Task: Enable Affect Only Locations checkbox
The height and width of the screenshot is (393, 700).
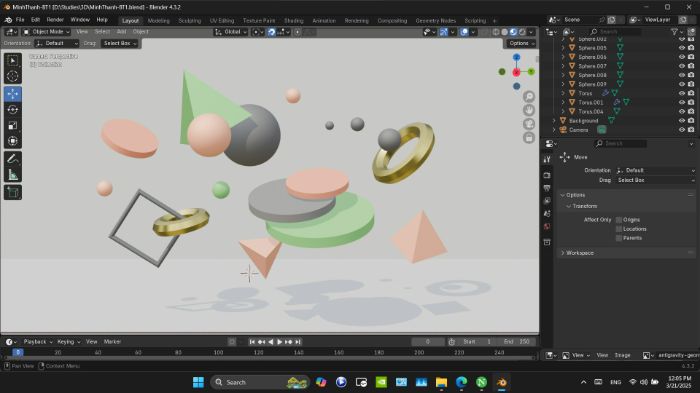Action: (x=619, y=229)
